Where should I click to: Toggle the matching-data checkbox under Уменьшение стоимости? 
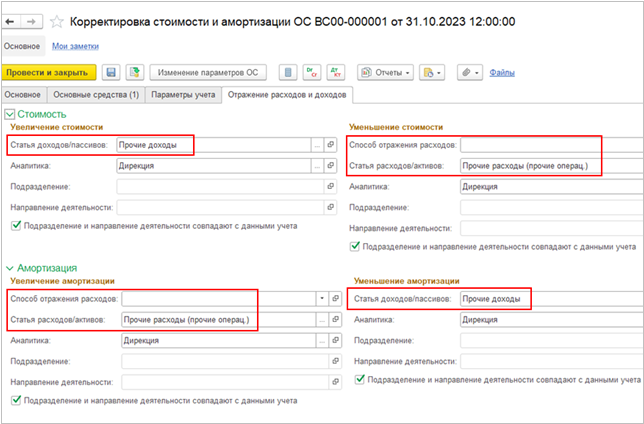[x=355, y=247]
